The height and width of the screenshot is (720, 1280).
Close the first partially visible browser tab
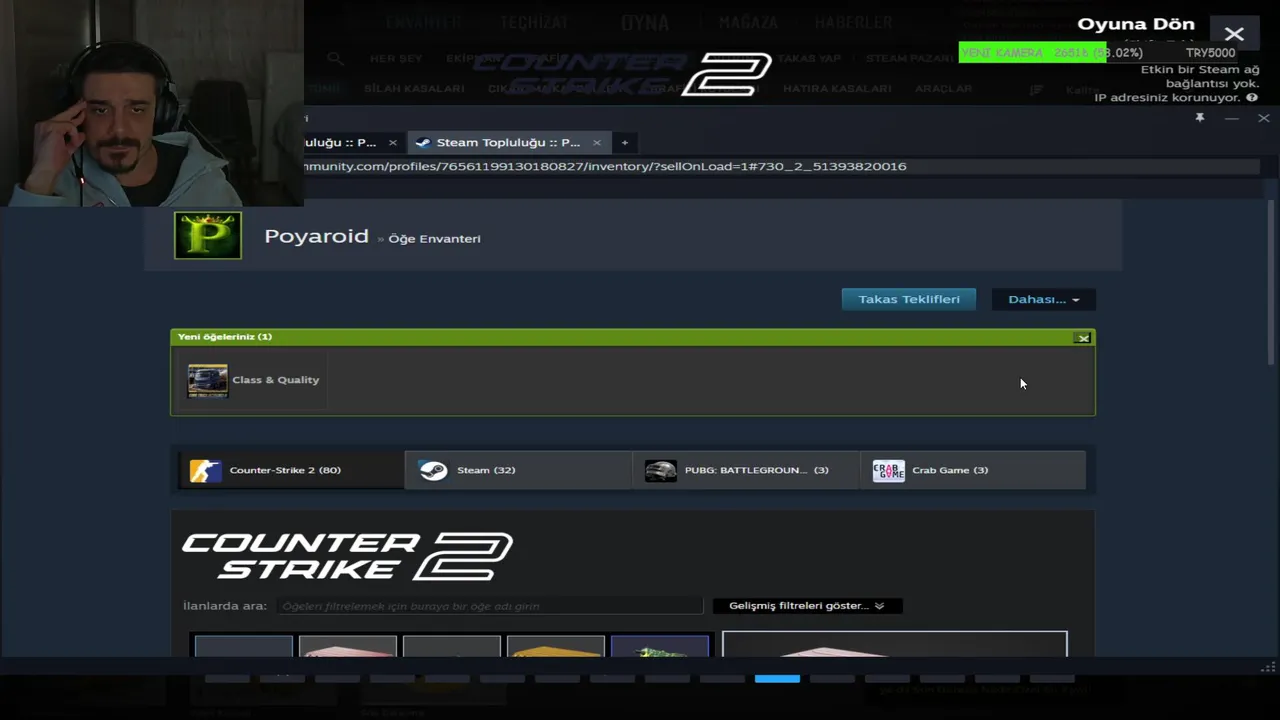pos(392,143)
